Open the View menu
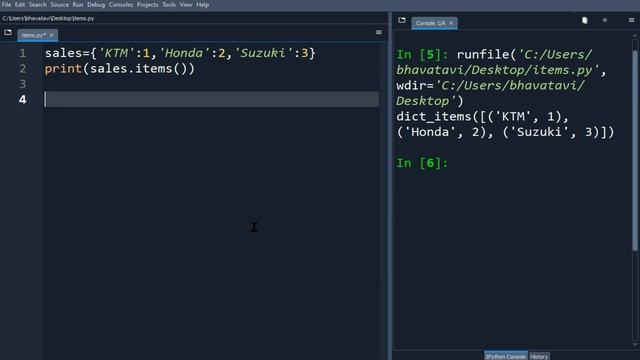This screenshot has width=640, height=360. (x=186, y=5)
